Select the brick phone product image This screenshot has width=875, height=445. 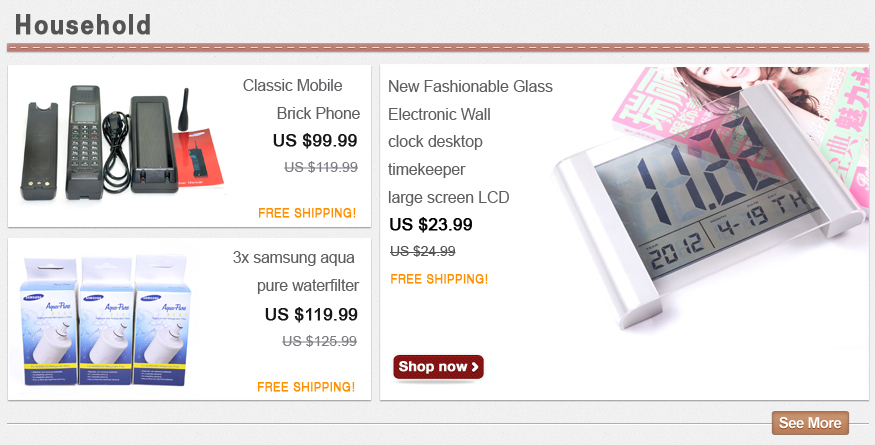(122, 144)
